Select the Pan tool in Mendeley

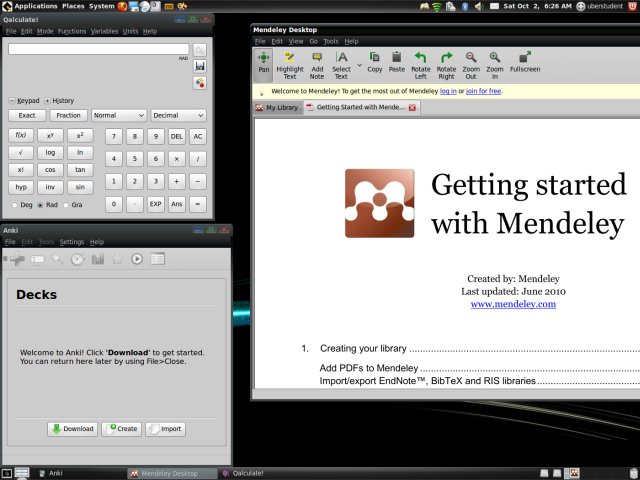point(264,63)
